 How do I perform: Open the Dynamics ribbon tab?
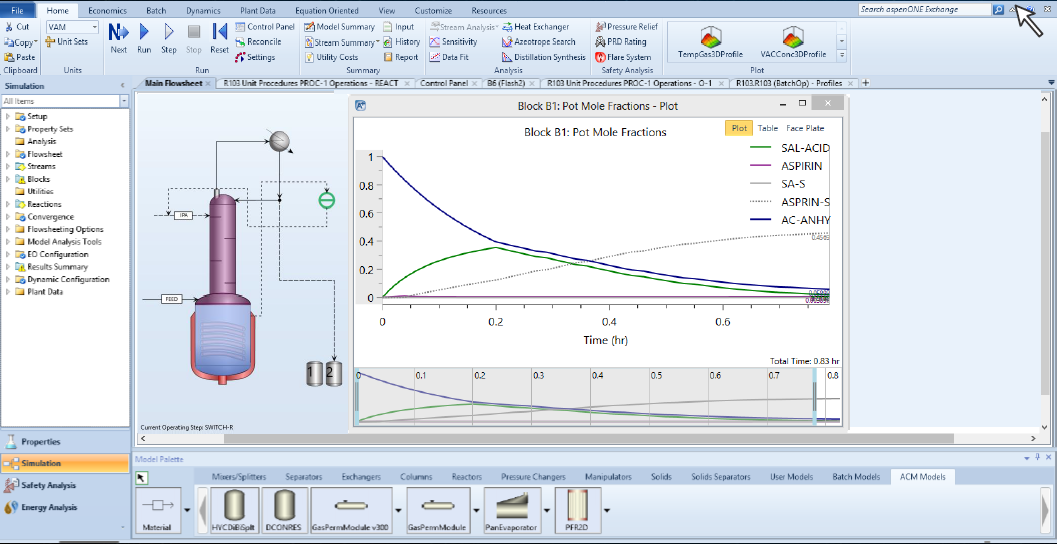coord(204,10)
